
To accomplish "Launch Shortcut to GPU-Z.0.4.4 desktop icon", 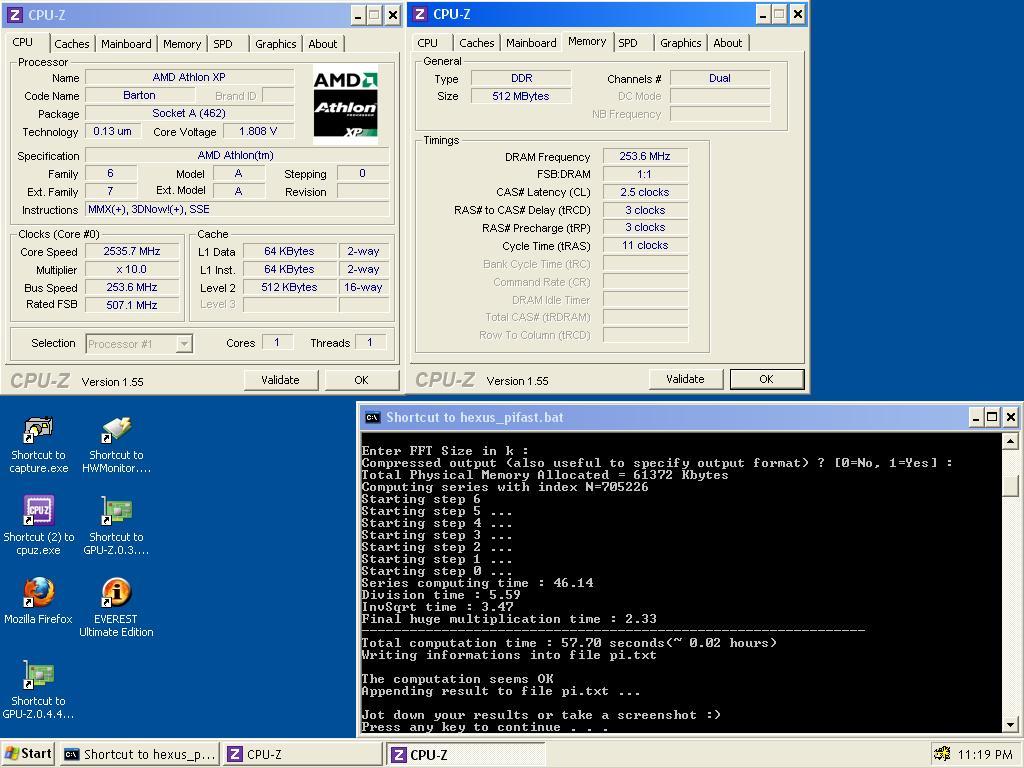I will point(38,690).
